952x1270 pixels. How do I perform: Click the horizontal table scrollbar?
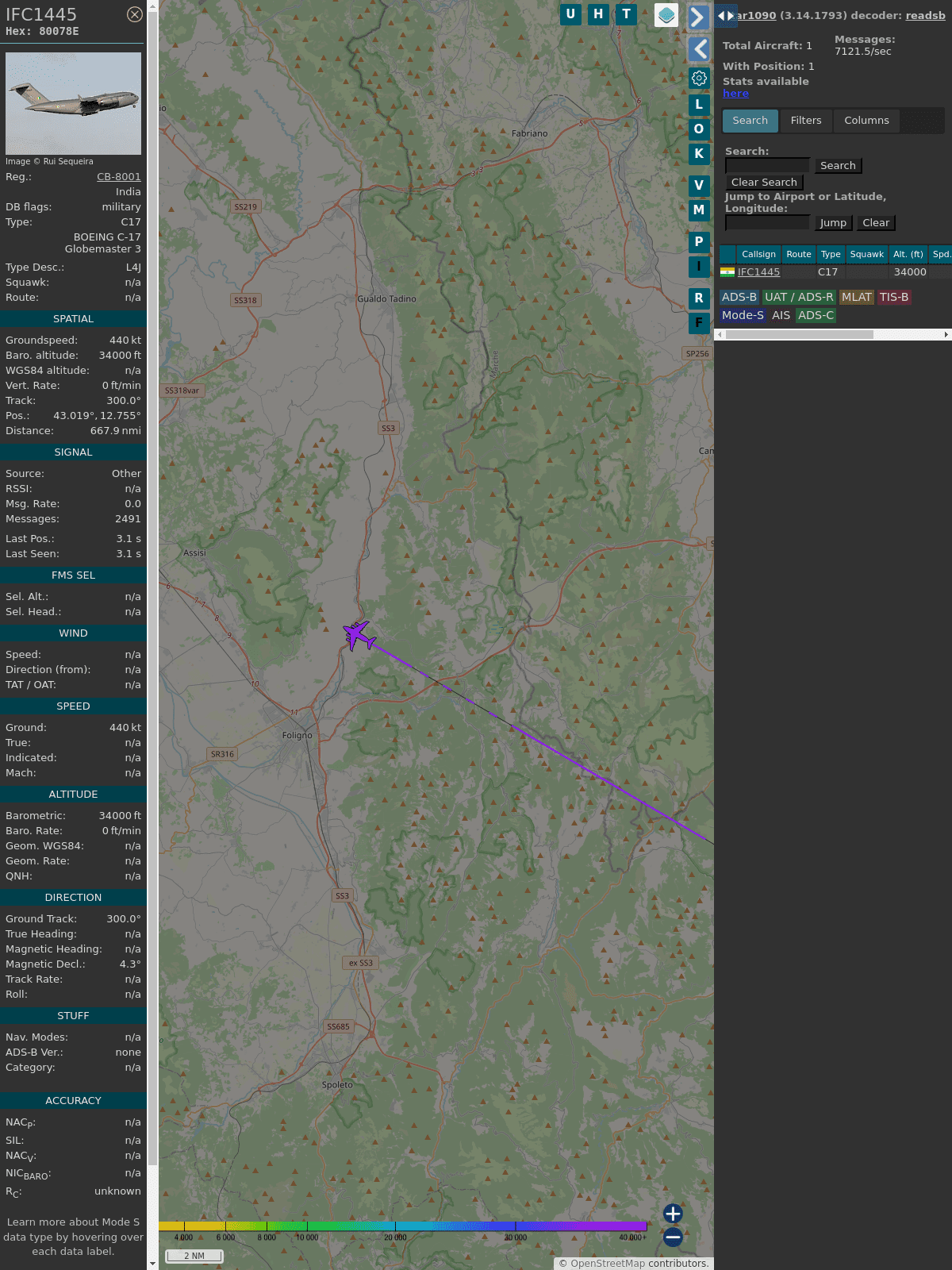pyautogui.click(x=800, y=334)
